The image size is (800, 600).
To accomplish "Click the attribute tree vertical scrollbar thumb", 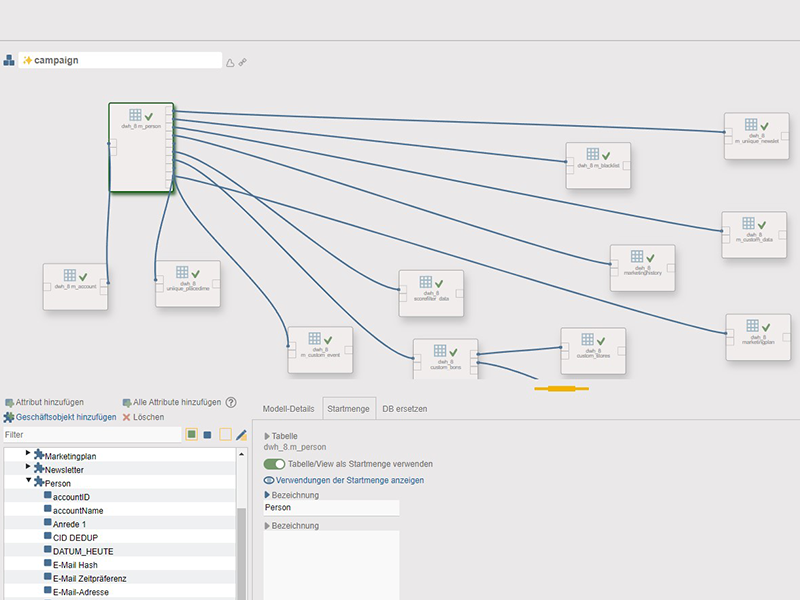I will point(241,553).
